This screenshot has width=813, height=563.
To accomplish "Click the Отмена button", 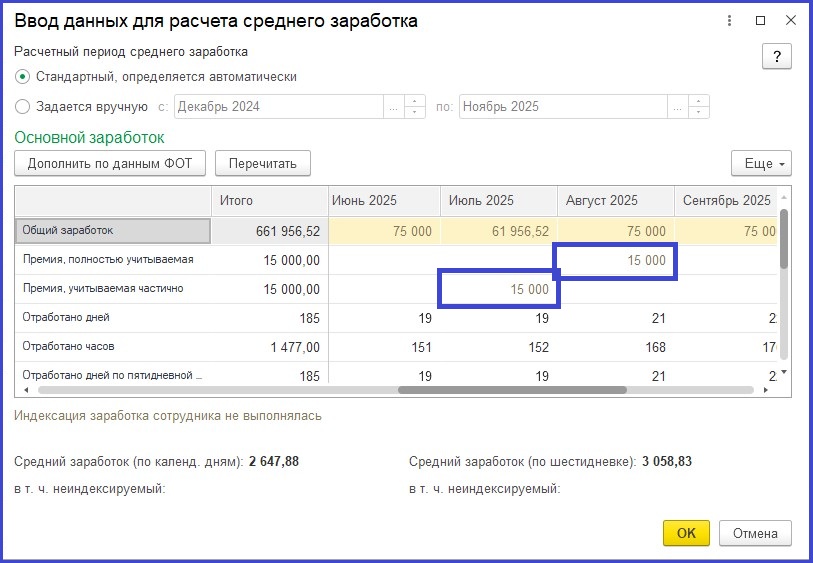I will click(755, 533).
